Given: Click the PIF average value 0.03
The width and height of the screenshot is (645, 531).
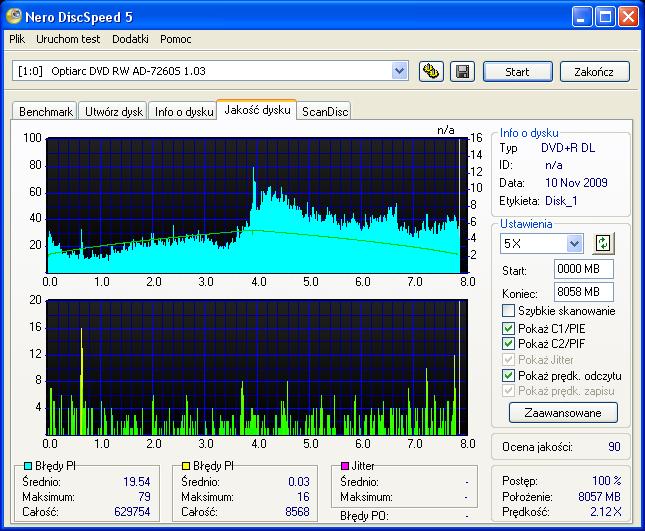Looking at the screenshot, I should click(x=299, y=481).
